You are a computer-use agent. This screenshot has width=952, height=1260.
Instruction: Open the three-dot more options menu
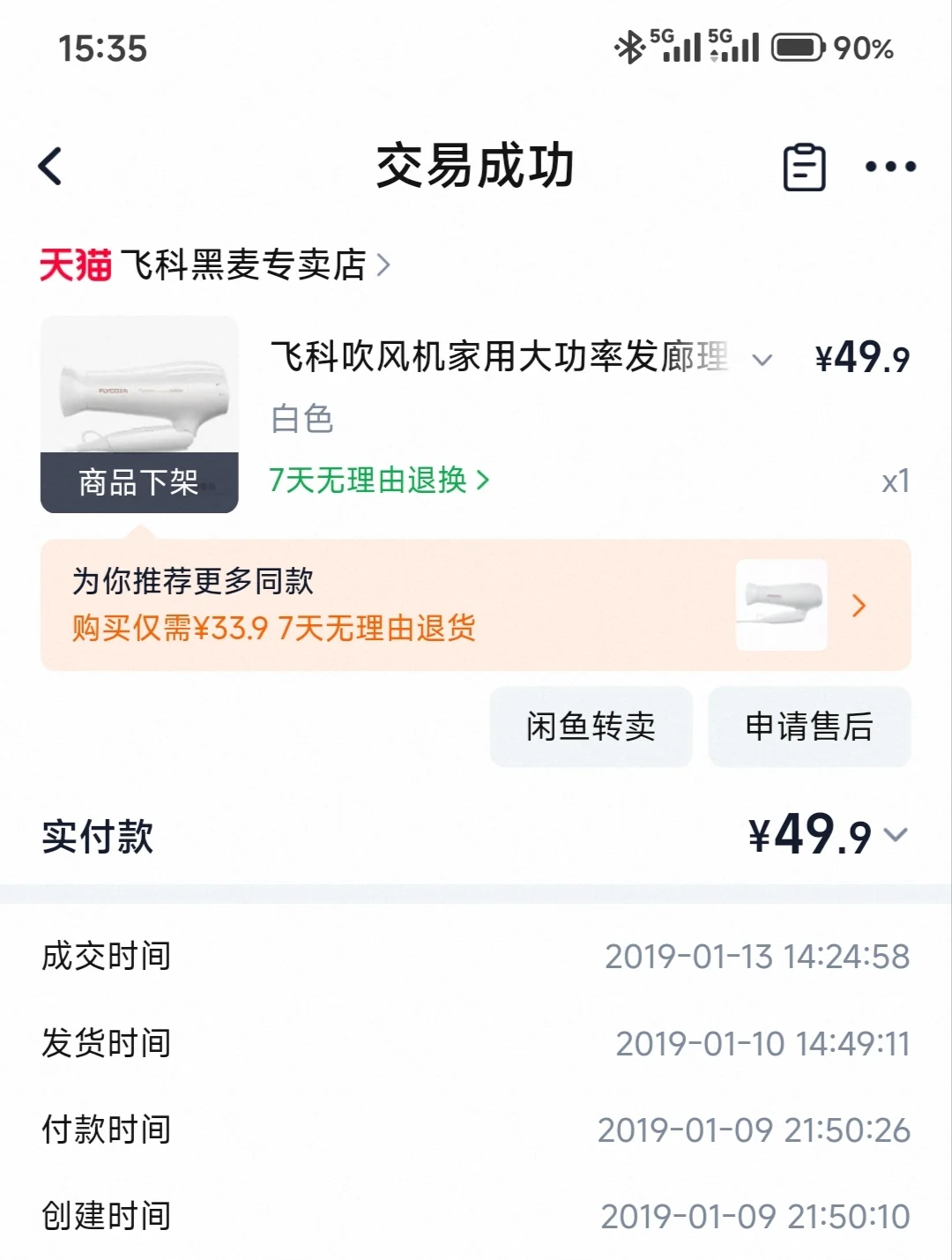890,167
